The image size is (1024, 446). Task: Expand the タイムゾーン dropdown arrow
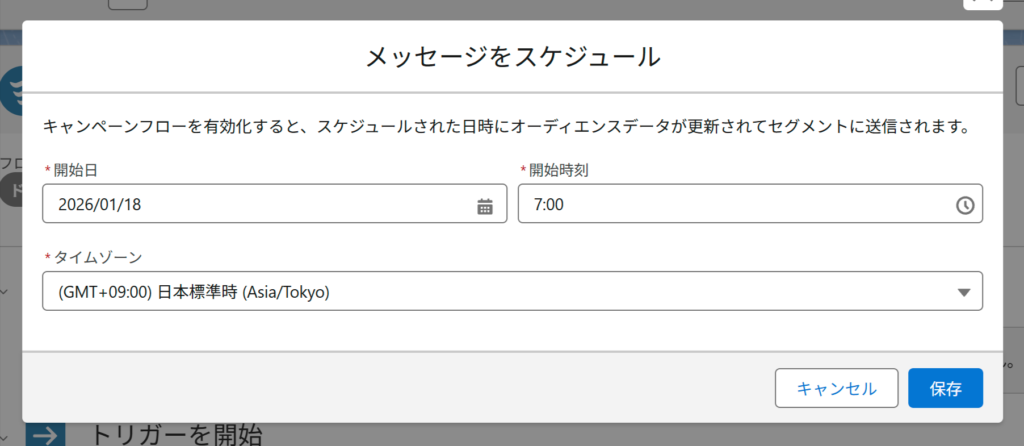964,293
